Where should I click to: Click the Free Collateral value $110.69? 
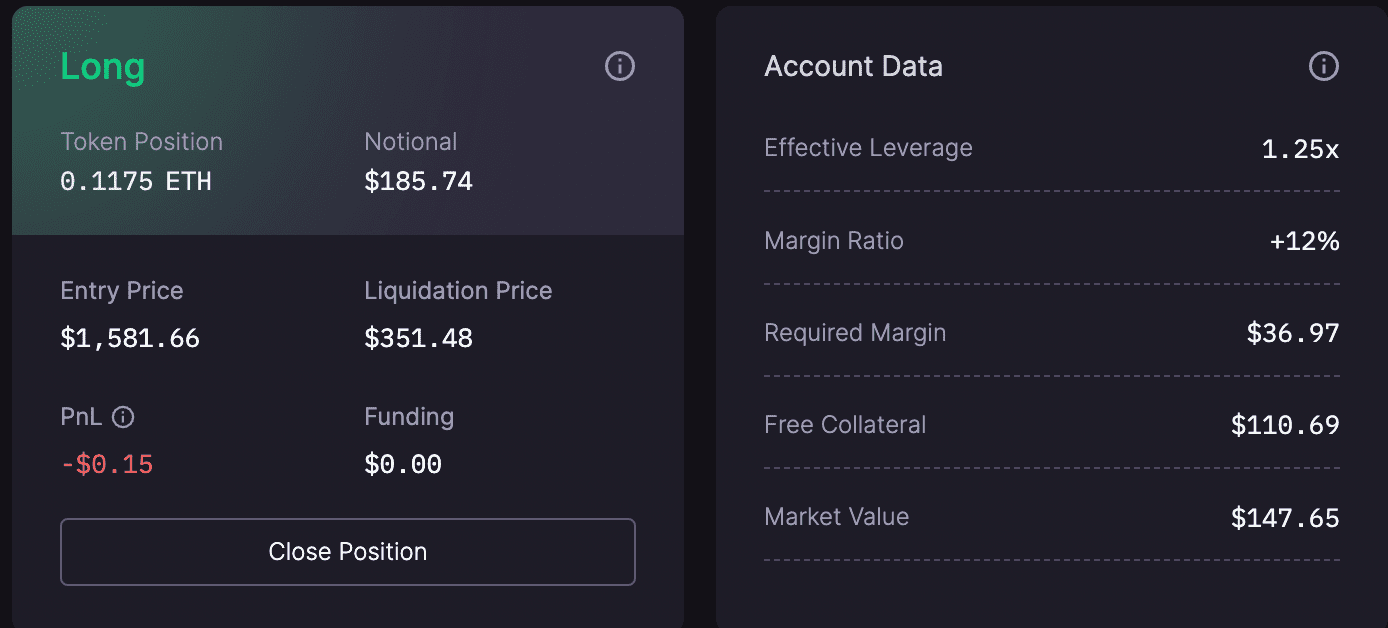pyautogui.click(x=1285, y=426)
